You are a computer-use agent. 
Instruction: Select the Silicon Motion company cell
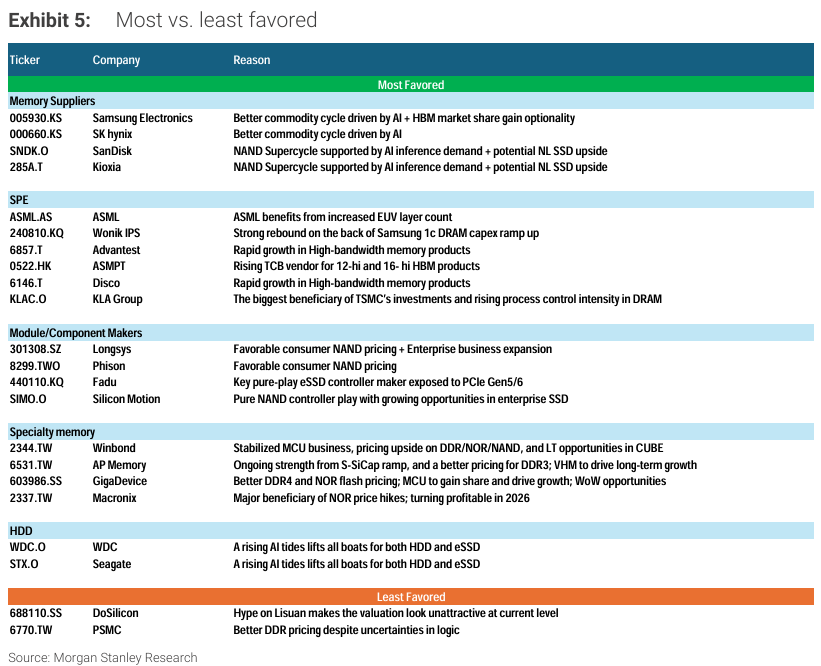(126, 399)
